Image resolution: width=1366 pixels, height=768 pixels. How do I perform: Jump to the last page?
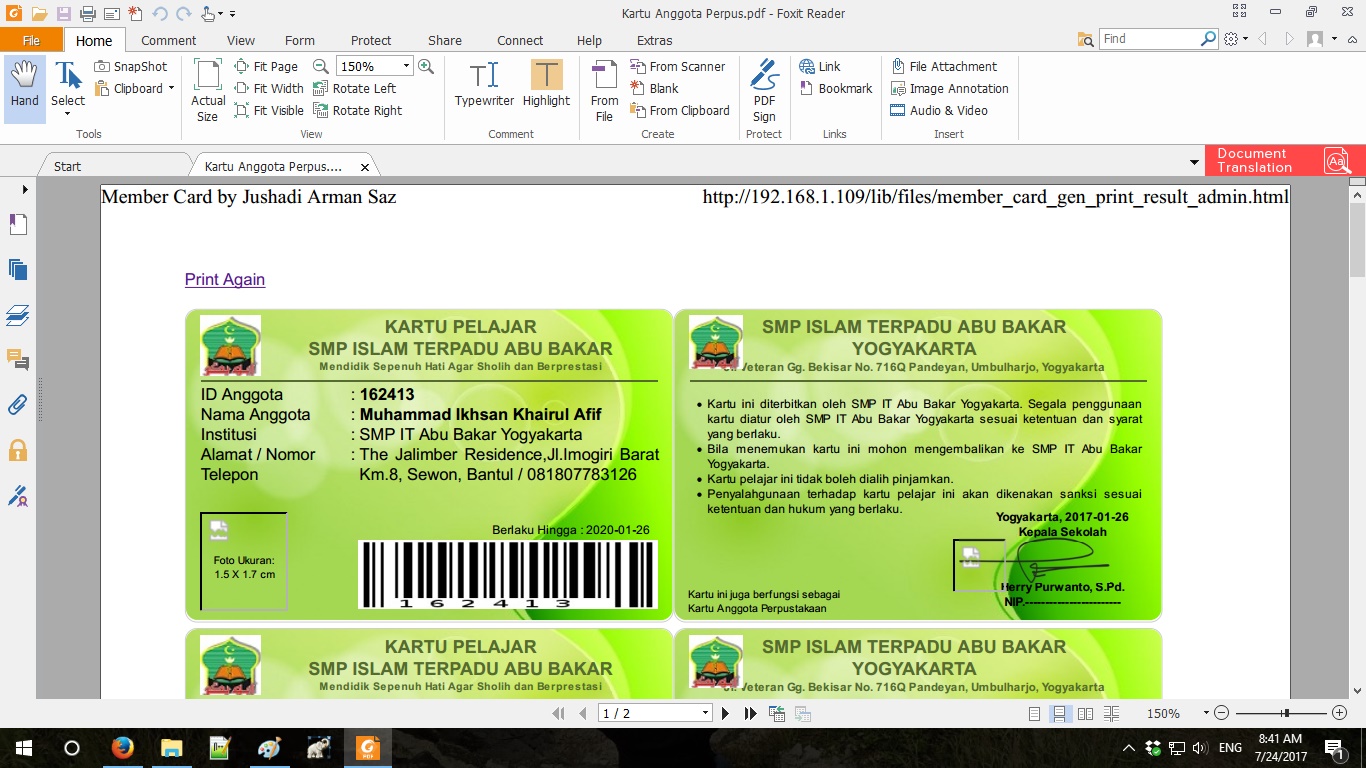[750, 713]
